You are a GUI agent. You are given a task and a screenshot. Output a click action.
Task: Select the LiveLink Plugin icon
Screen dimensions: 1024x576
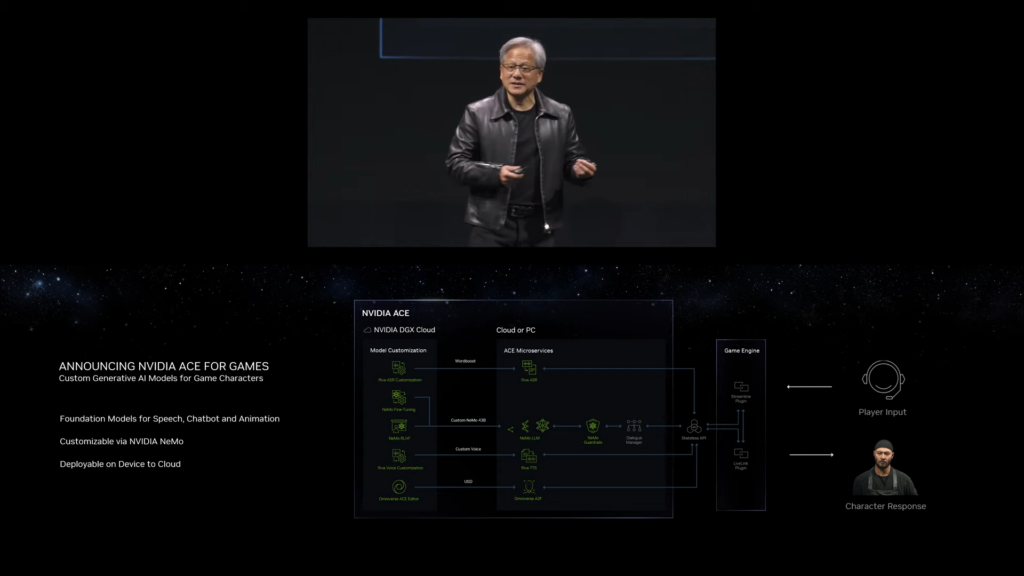tap(742, 454)
